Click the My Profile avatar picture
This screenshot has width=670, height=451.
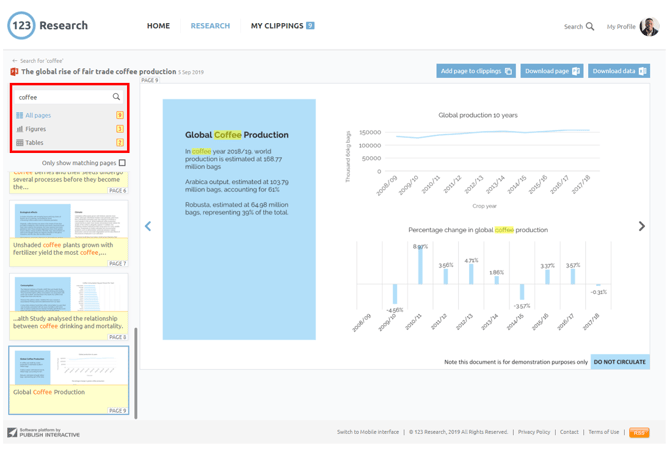click(649, 27)
